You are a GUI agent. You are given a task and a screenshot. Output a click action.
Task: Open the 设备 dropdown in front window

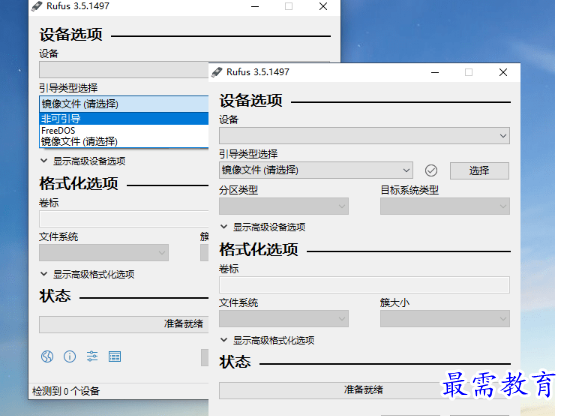coord(364,136)
